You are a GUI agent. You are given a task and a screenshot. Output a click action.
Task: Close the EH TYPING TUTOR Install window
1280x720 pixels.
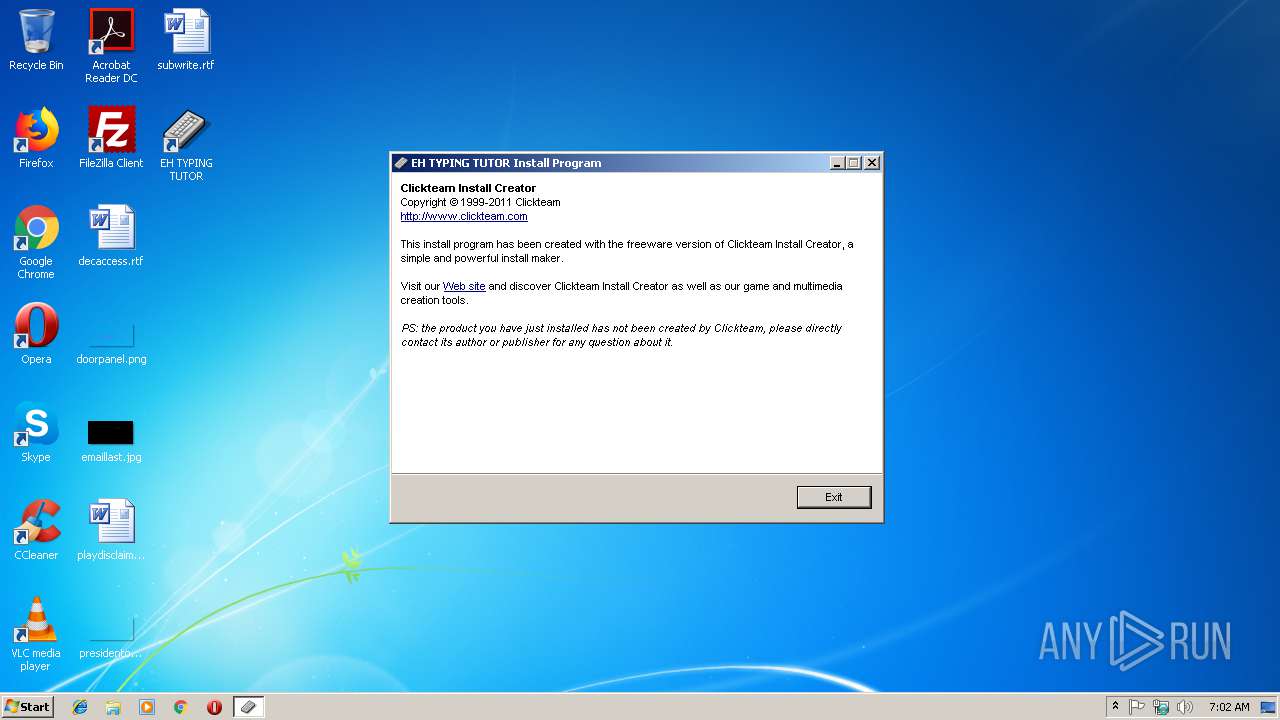[872, 163]
